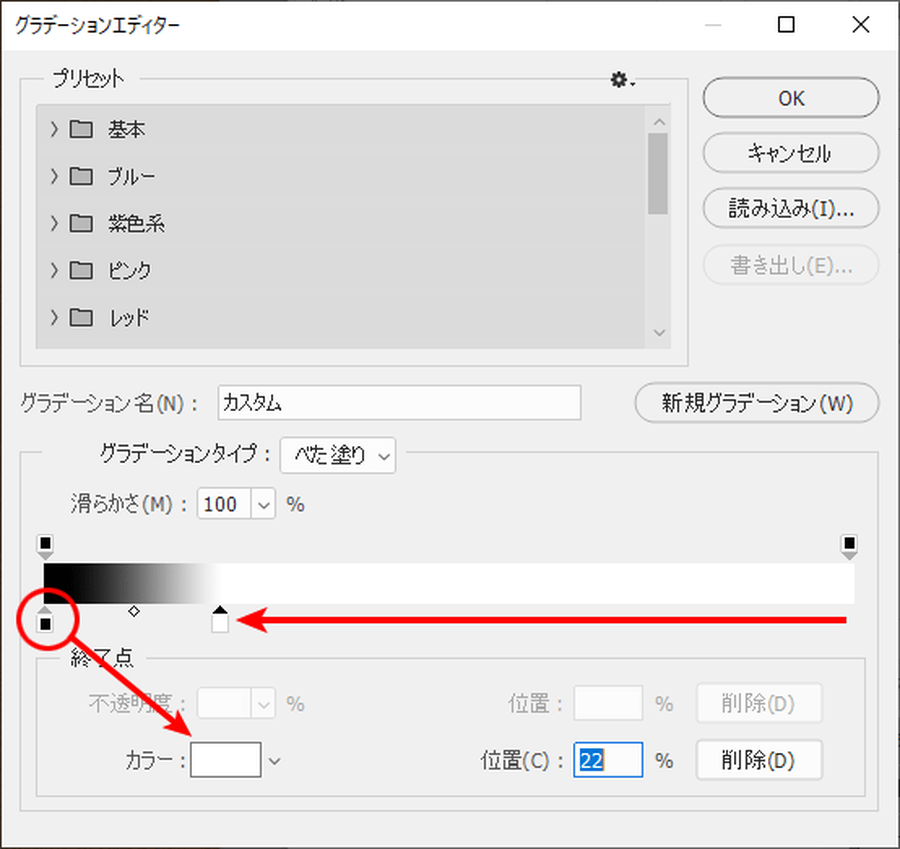Maximize the グラデーションエディター window
The height and width of the screenshot is (849, 900).
point(786,25)
